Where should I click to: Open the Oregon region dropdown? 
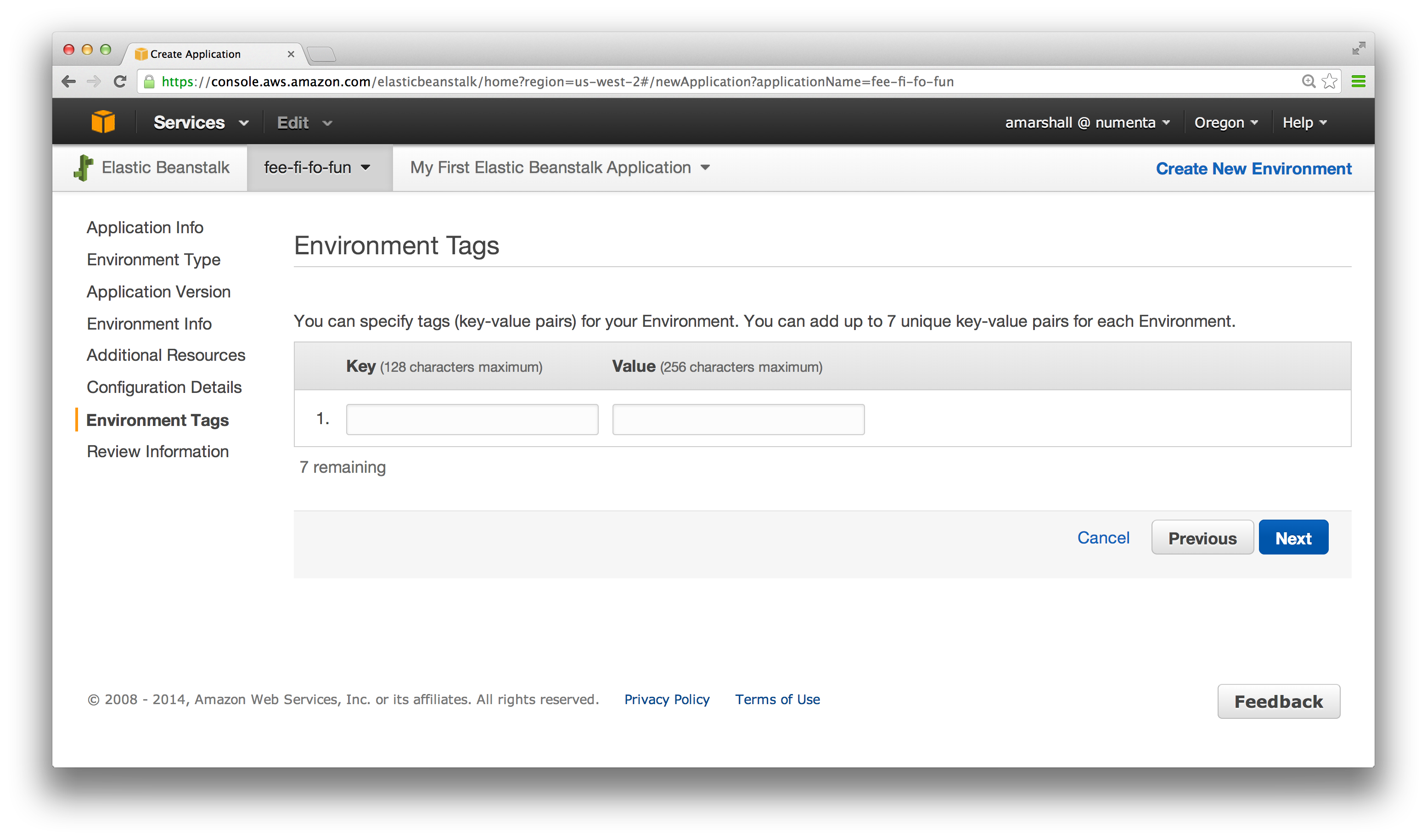[x=1226, y=123]
